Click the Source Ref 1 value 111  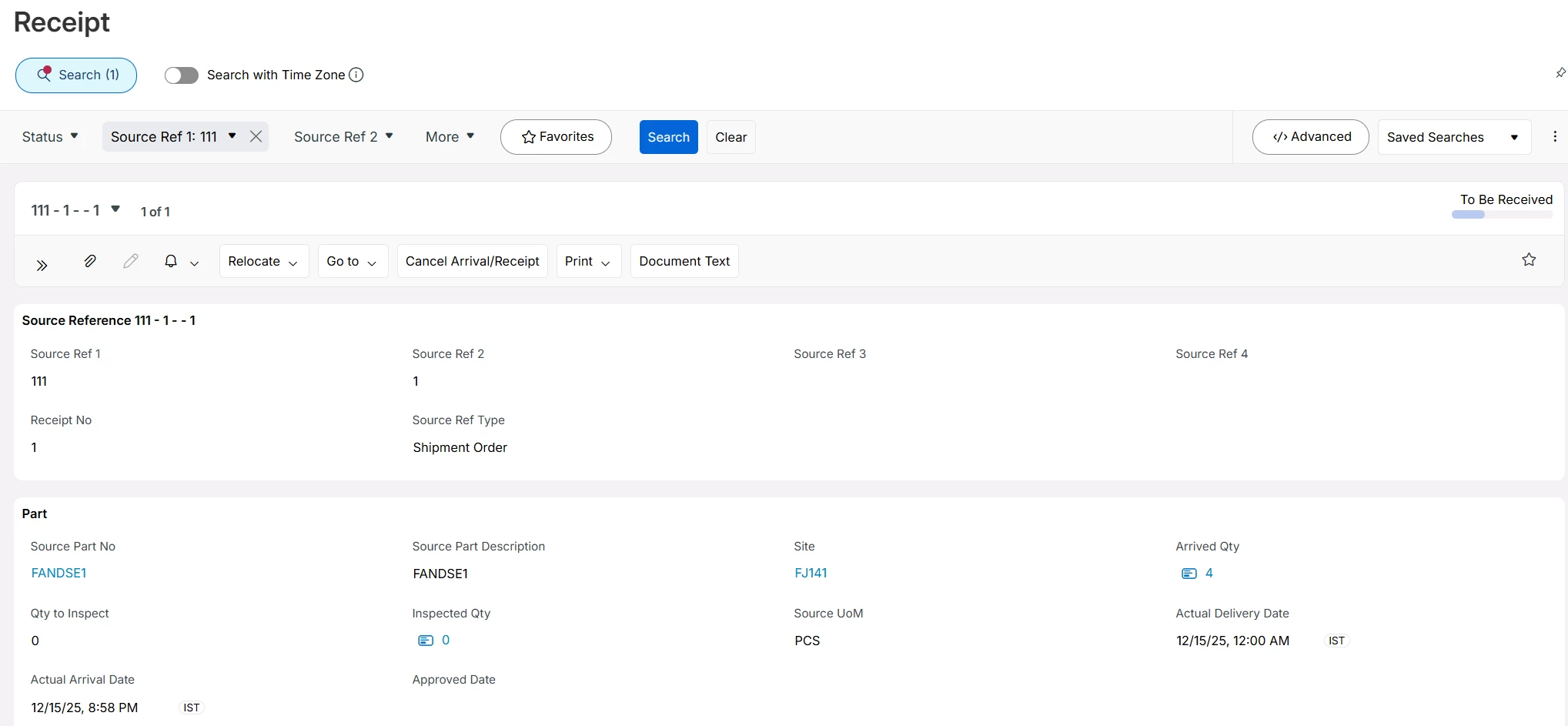click(x=39, y=381)
